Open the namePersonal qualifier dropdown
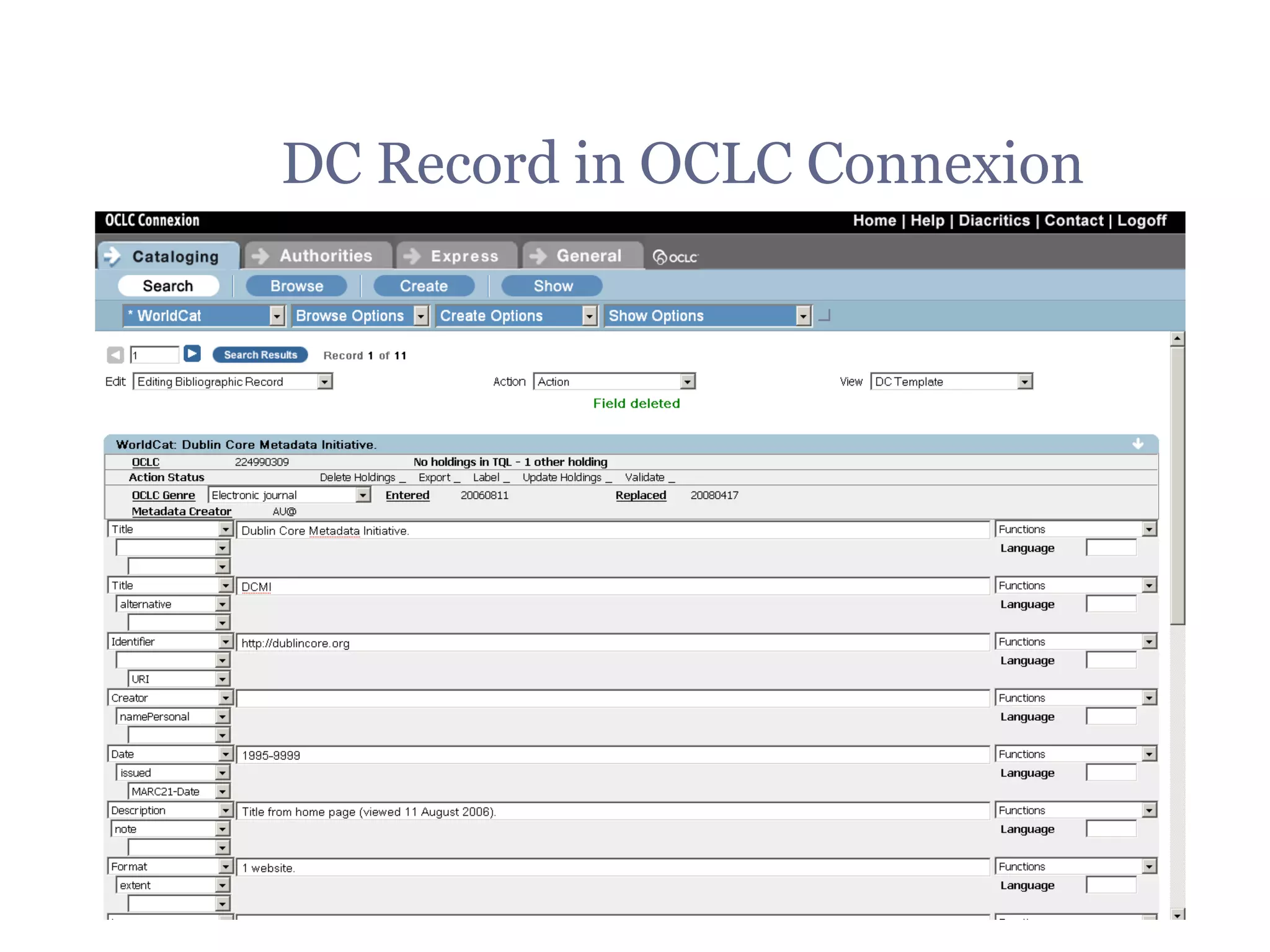The height and width of the screenshot is (952, 1270). tap(173, 716)
